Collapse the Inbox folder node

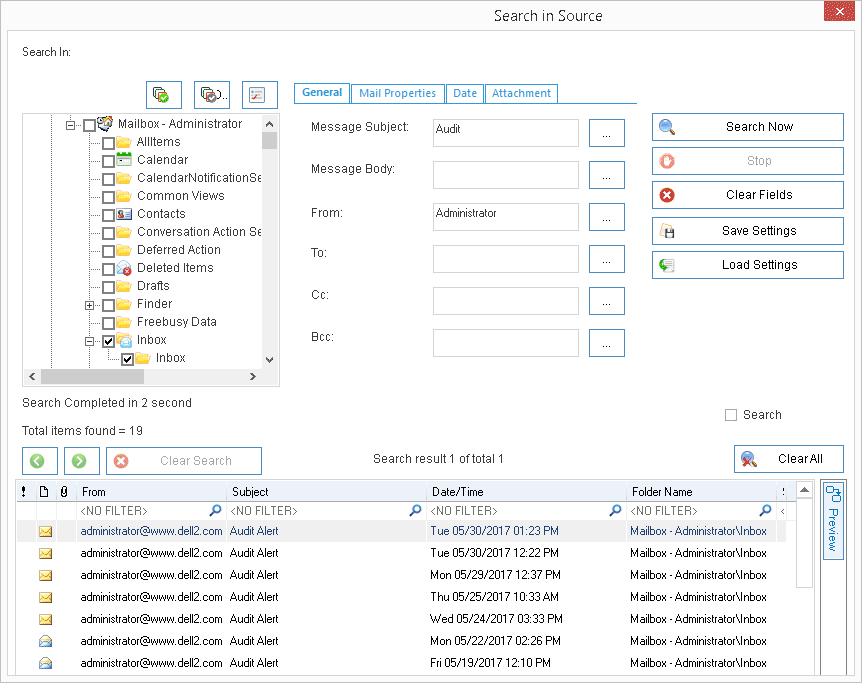click(x=90, y=342)
